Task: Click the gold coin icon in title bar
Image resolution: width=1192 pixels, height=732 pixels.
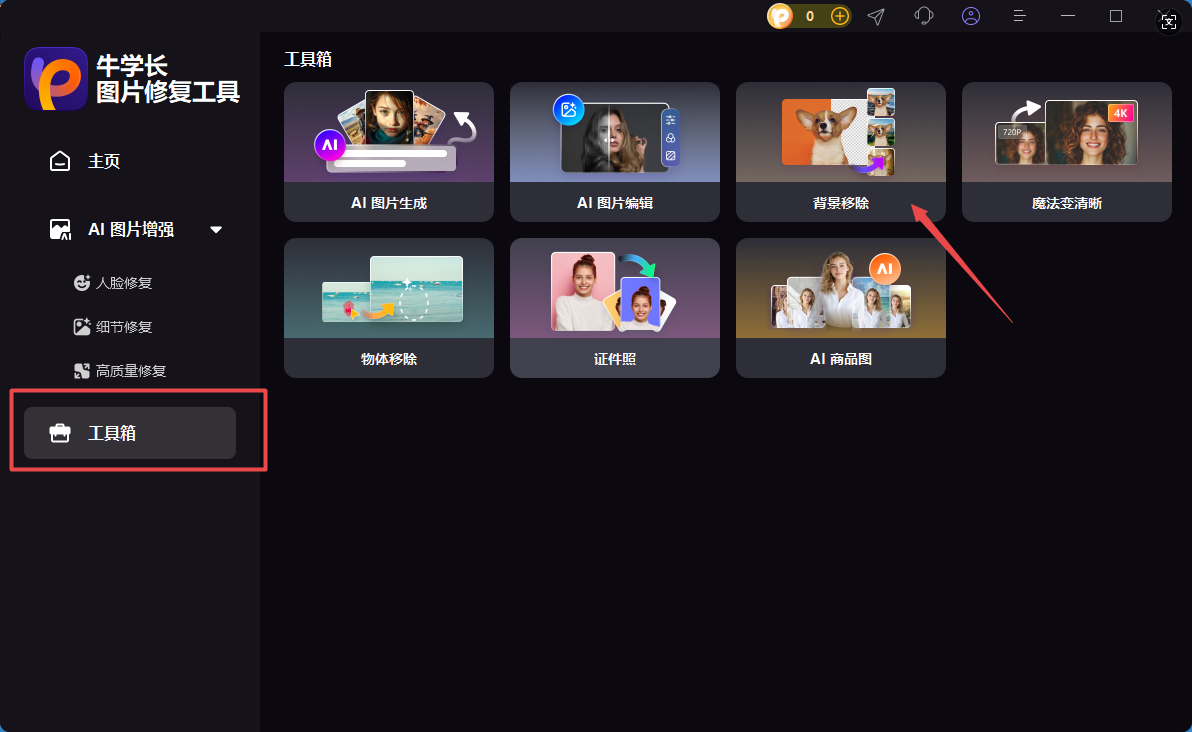Action: tap(780, 16)
